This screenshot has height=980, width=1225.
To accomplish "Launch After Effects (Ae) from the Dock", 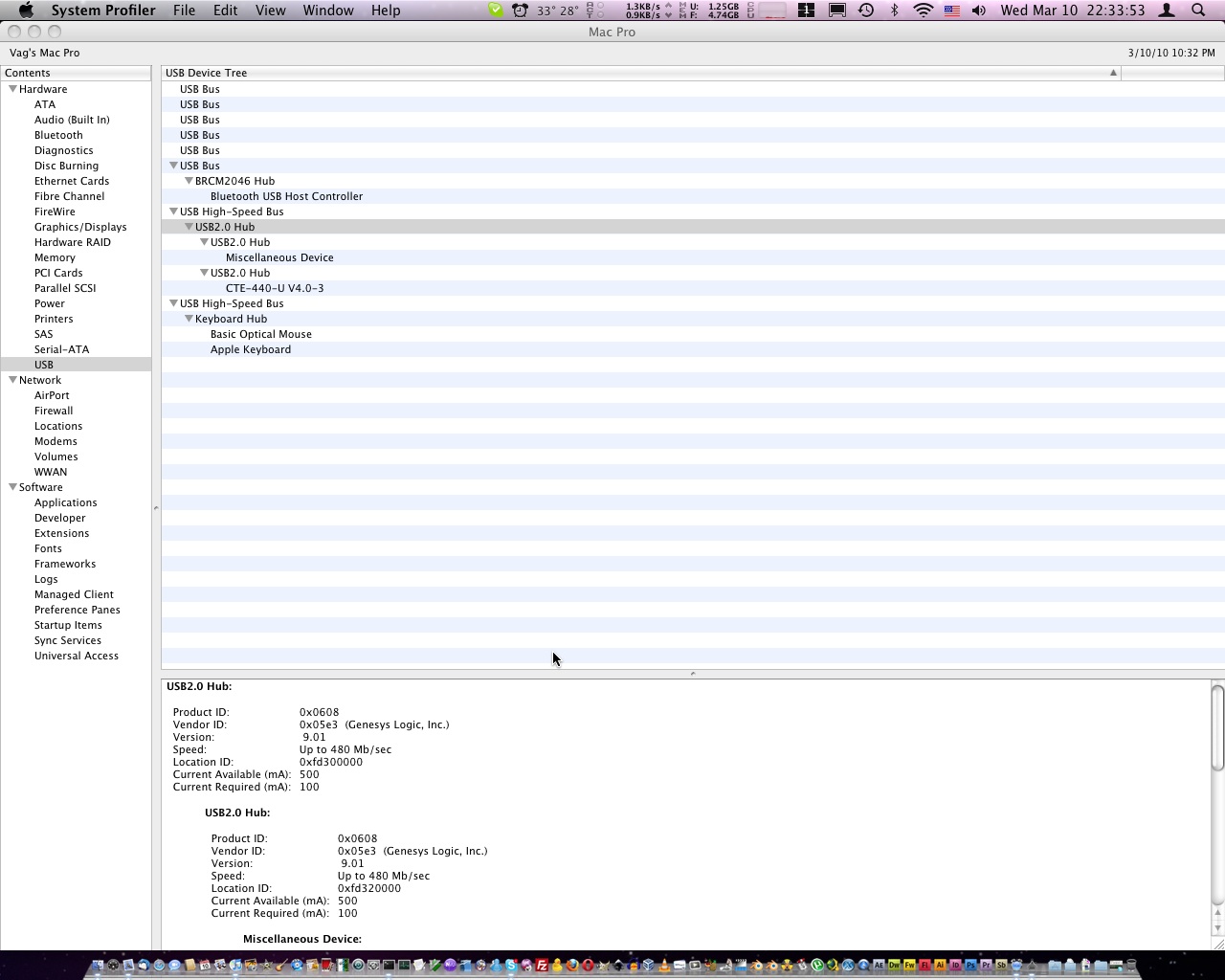I will (x=879, y=966).
